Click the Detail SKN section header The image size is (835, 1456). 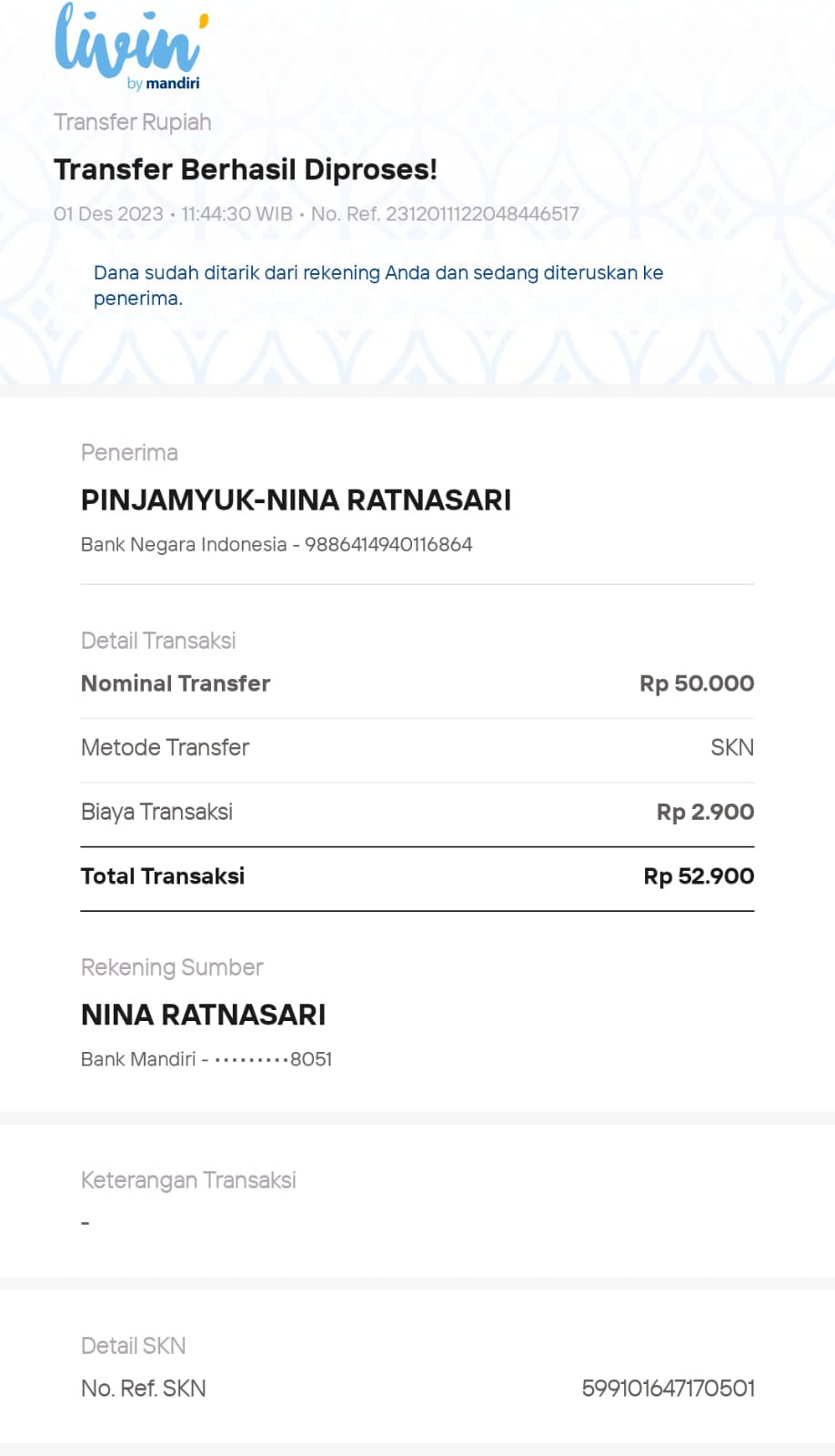point(133,1346)
